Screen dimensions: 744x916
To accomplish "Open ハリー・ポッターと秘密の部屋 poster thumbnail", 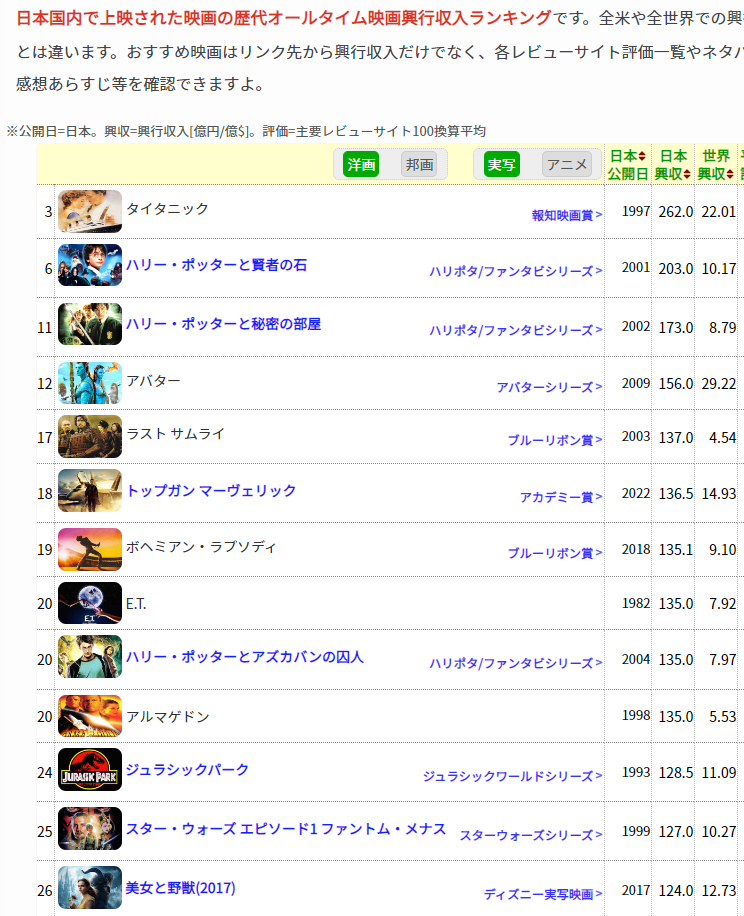I will [x=90, y=324].
